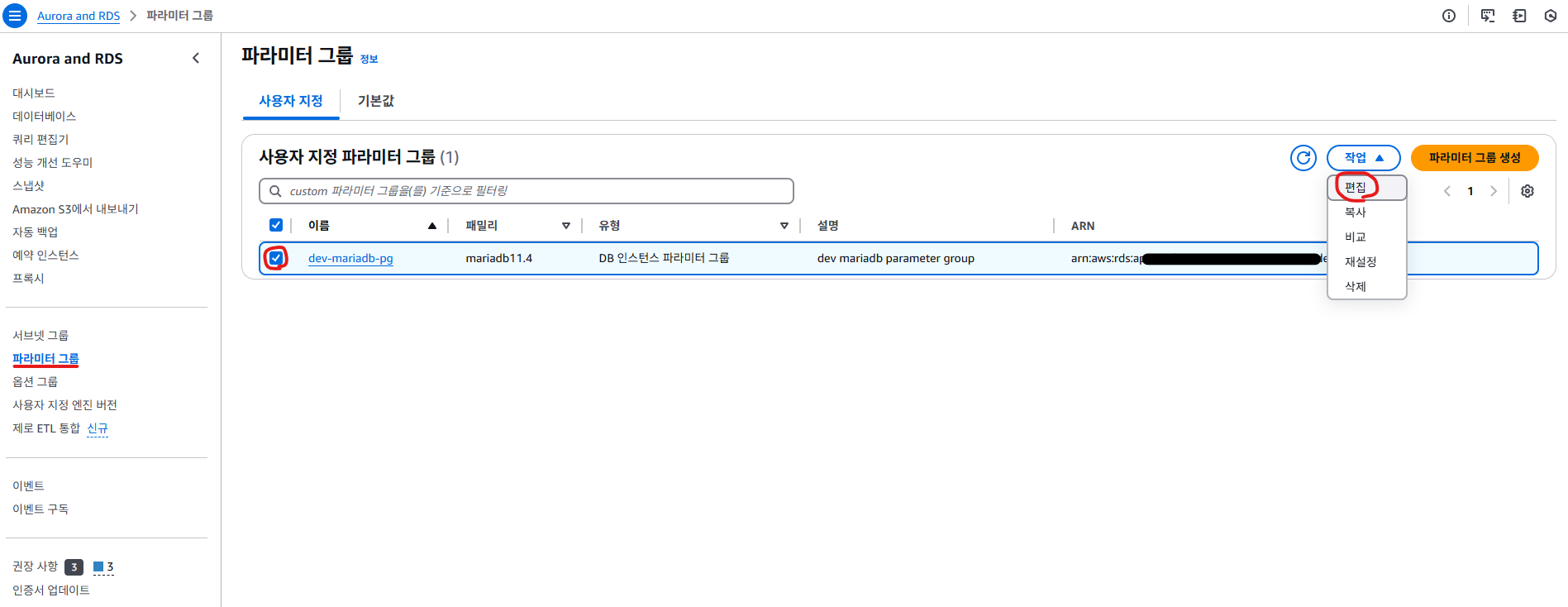Viewport: 1568px width, 607px height.
Task: Focus the custom parameter group filter field
Action: pos(527,191)
